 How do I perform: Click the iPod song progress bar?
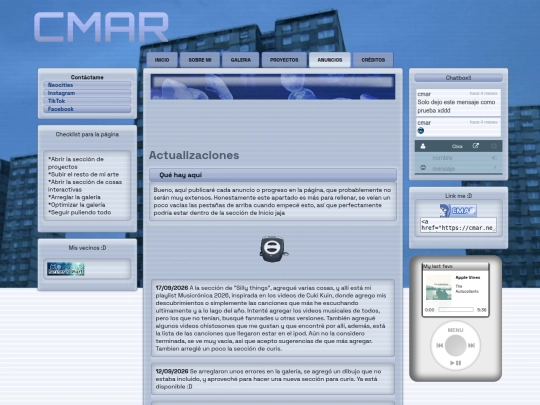coord(456,310)
